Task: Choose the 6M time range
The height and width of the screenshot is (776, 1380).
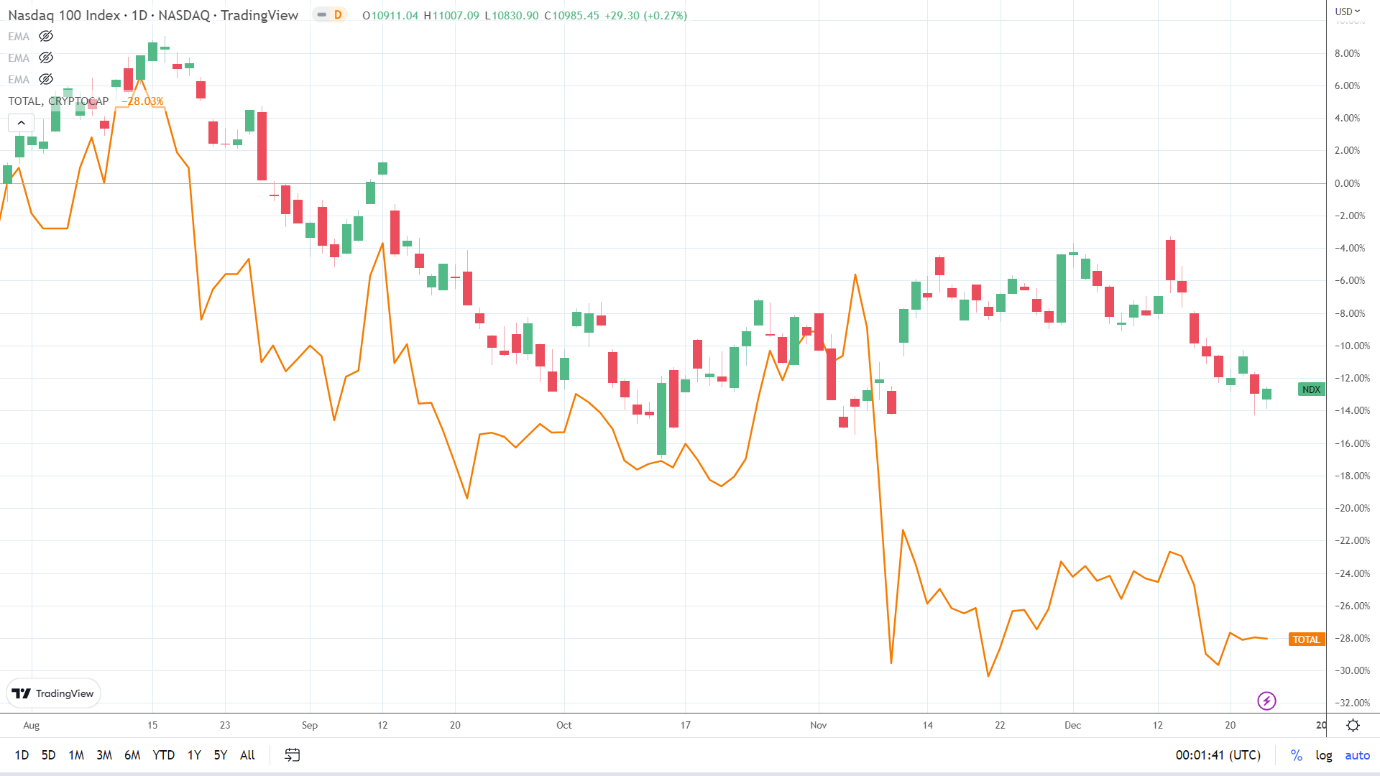Action: coord(132,755)
